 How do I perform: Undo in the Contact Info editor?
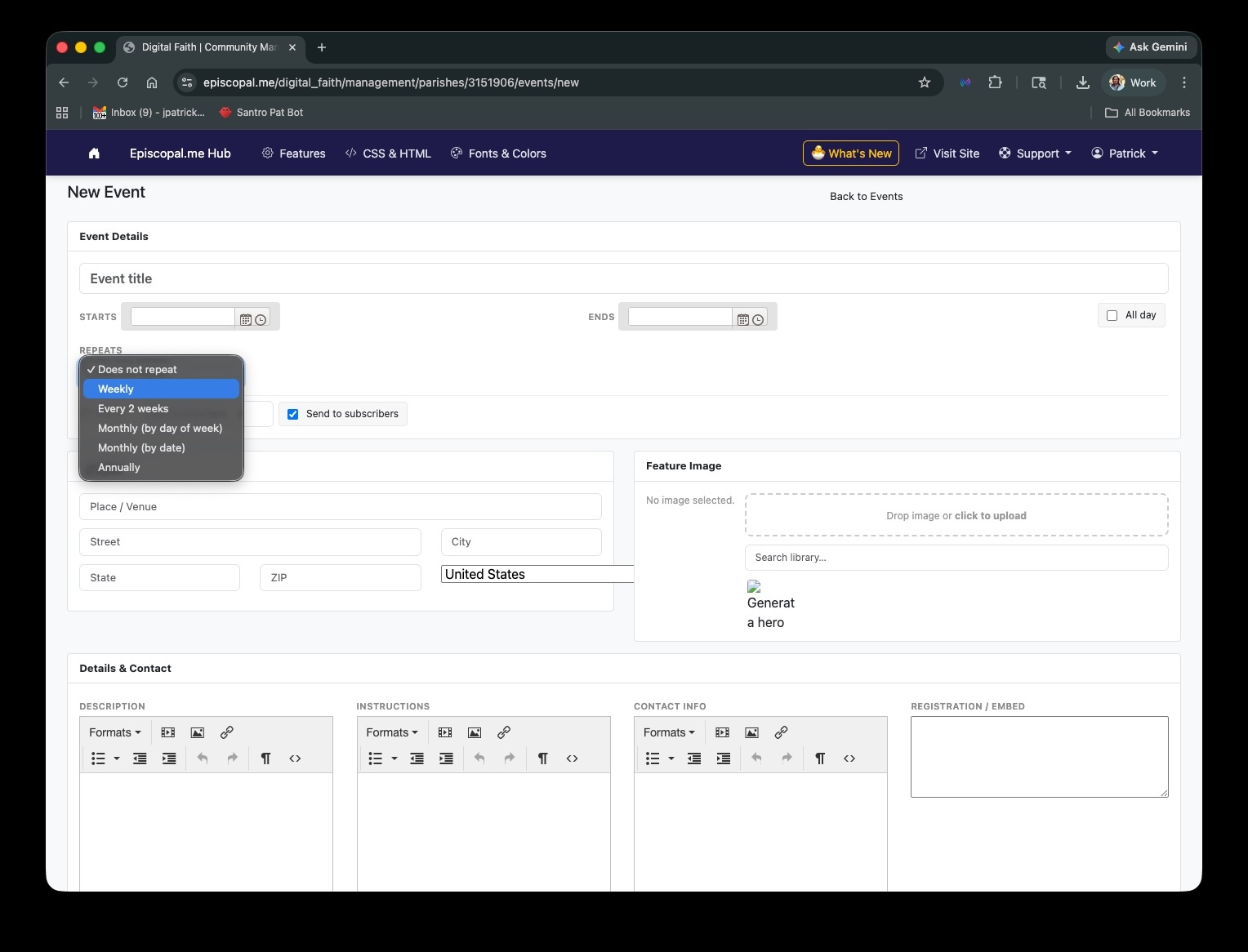tap(756, 758)
